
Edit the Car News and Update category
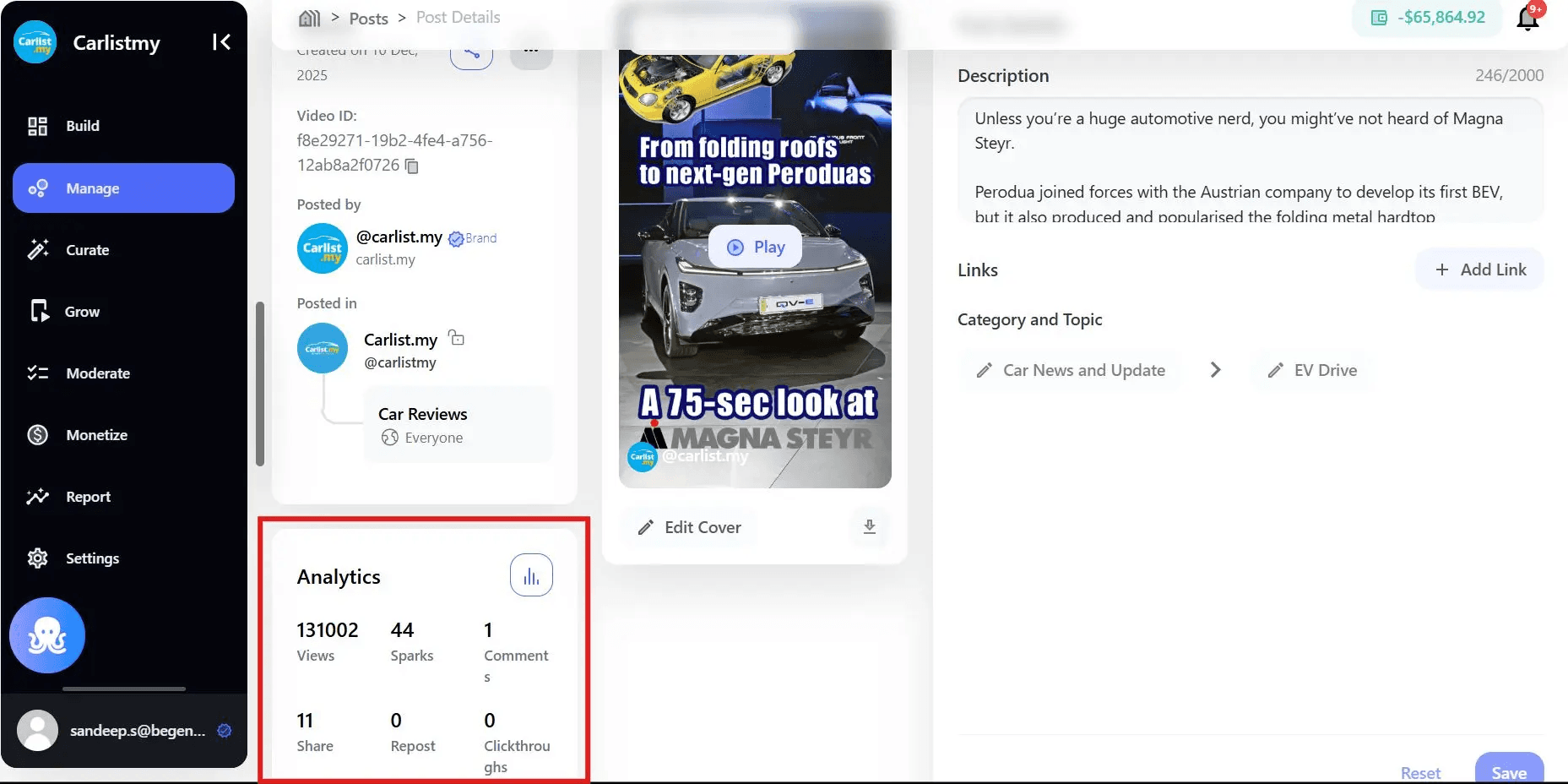coord(1071,370)
